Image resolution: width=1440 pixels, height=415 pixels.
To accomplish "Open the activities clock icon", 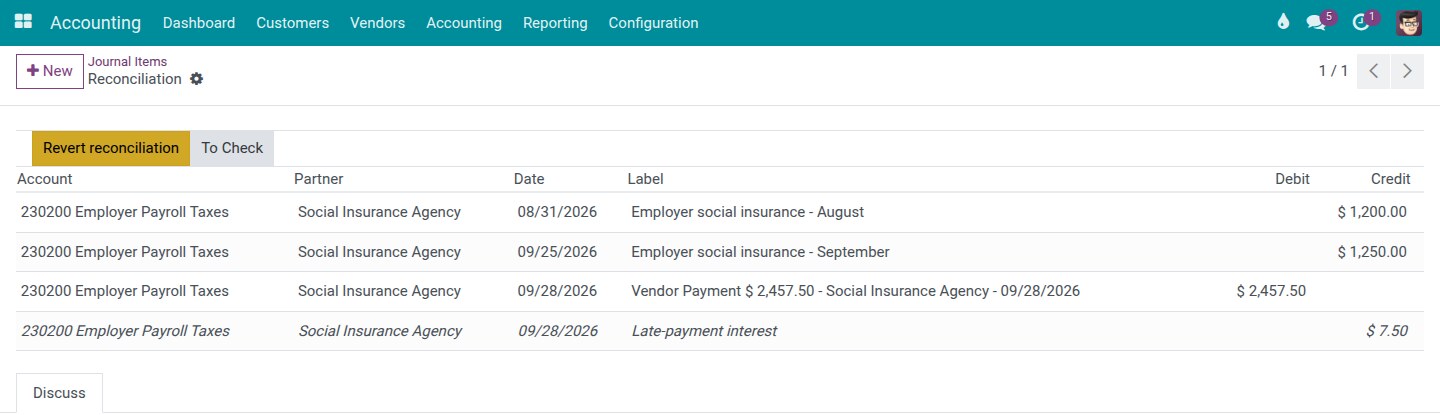I will (x=1360, y=22).
